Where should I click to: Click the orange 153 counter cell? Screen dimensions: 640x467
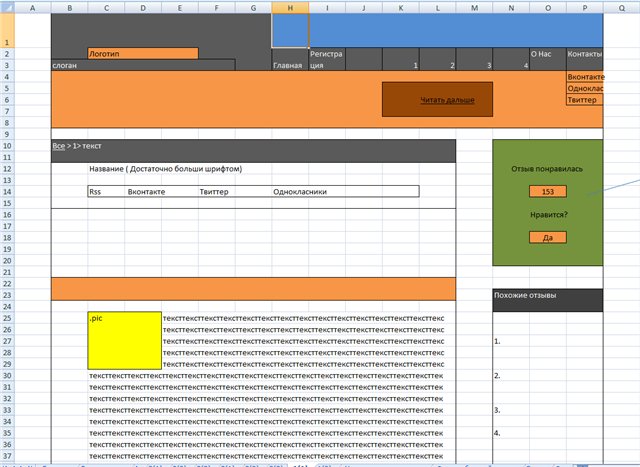coord(548,191)
